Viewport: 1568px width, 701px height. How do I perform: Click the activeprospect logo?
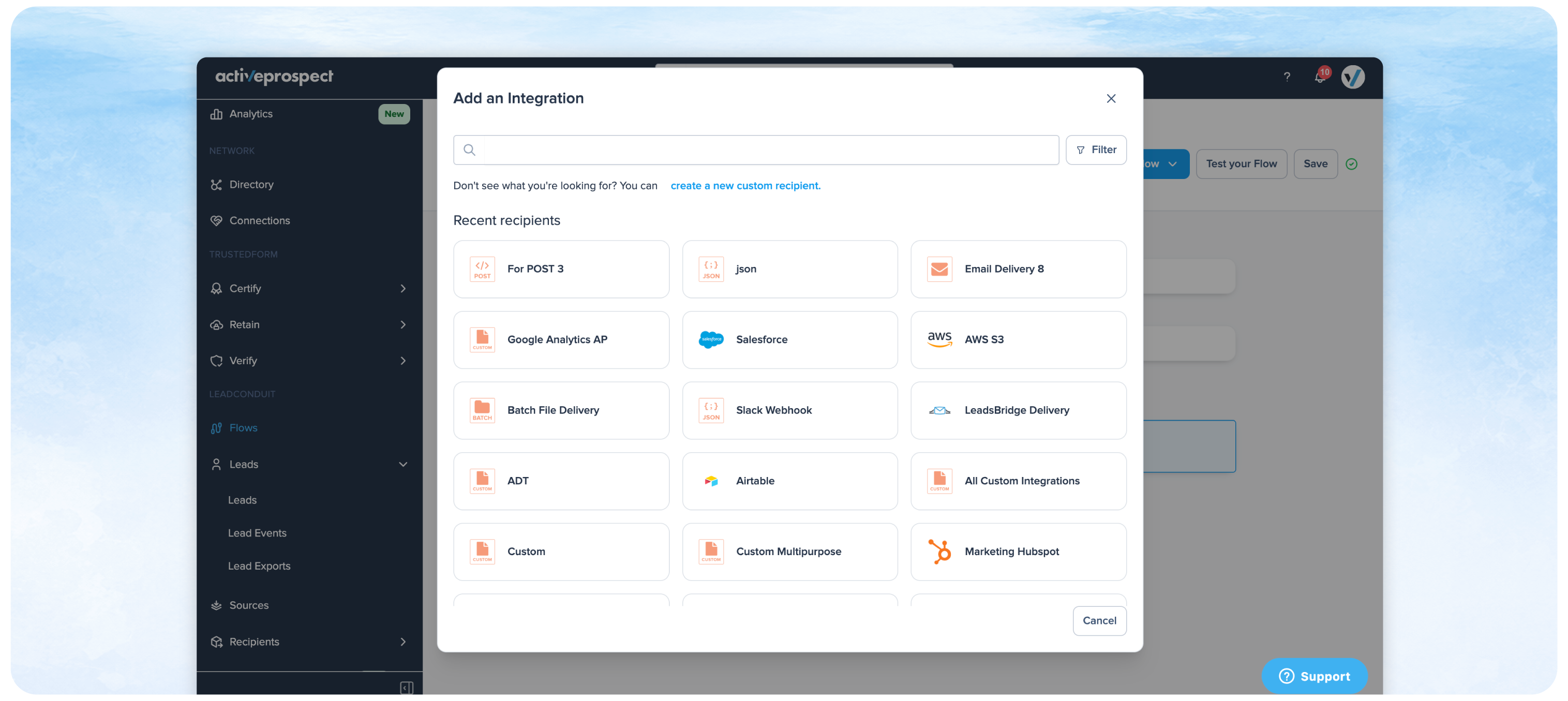point(274,76)
